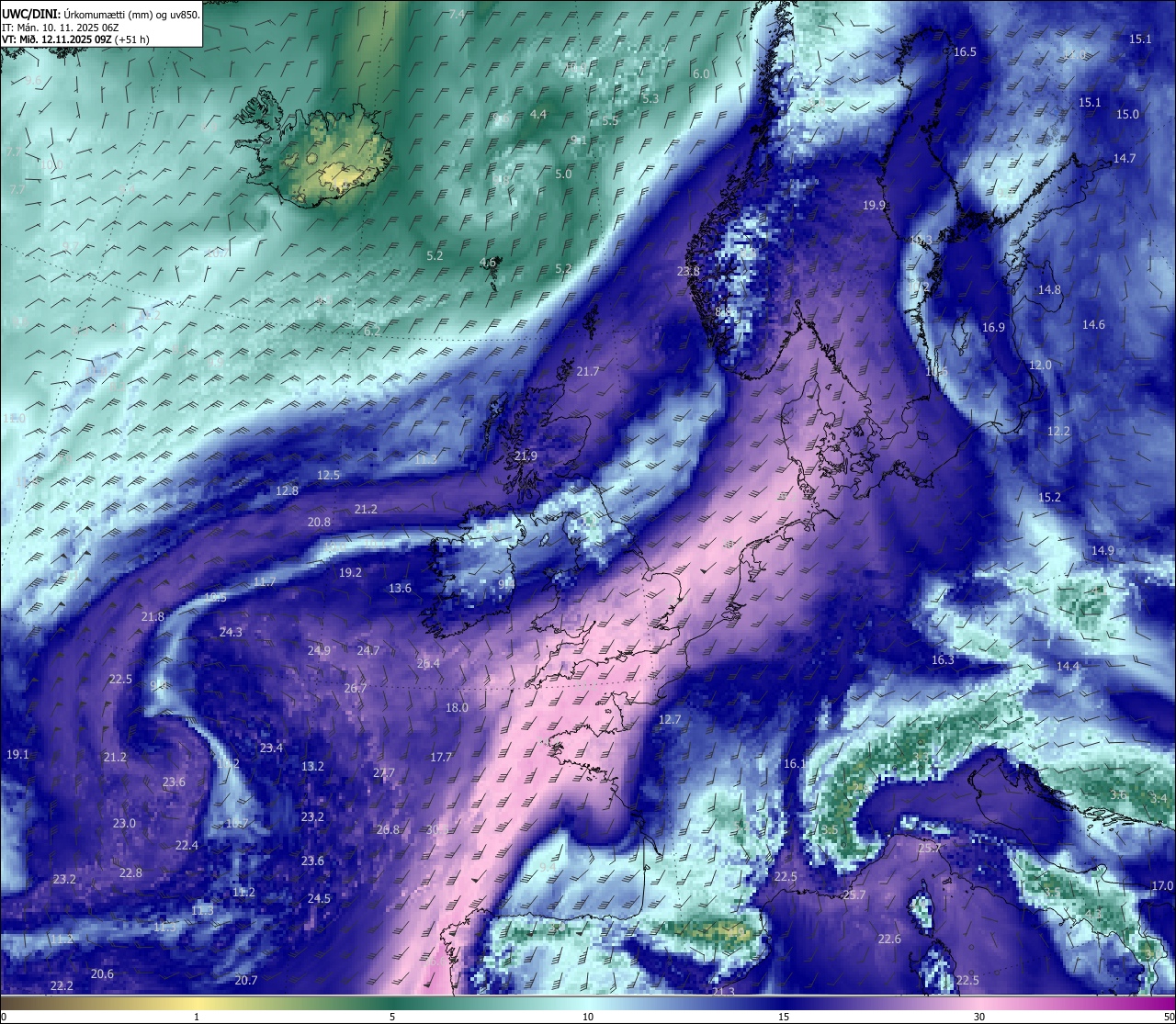Click the 17.0 value on the map
The image size is (1176, 1024).
tap(1162, 886)
